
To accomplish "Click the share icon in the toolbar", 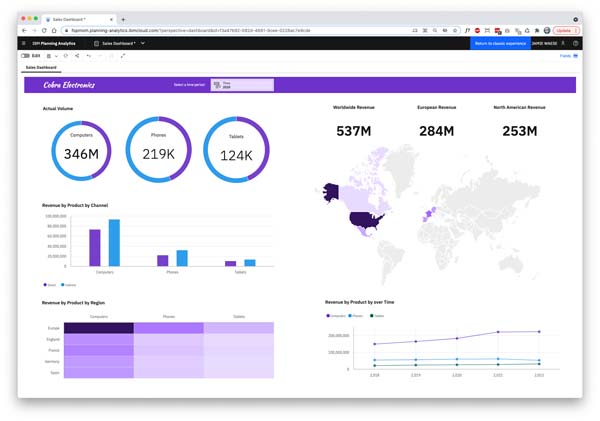I will point(77,56).
